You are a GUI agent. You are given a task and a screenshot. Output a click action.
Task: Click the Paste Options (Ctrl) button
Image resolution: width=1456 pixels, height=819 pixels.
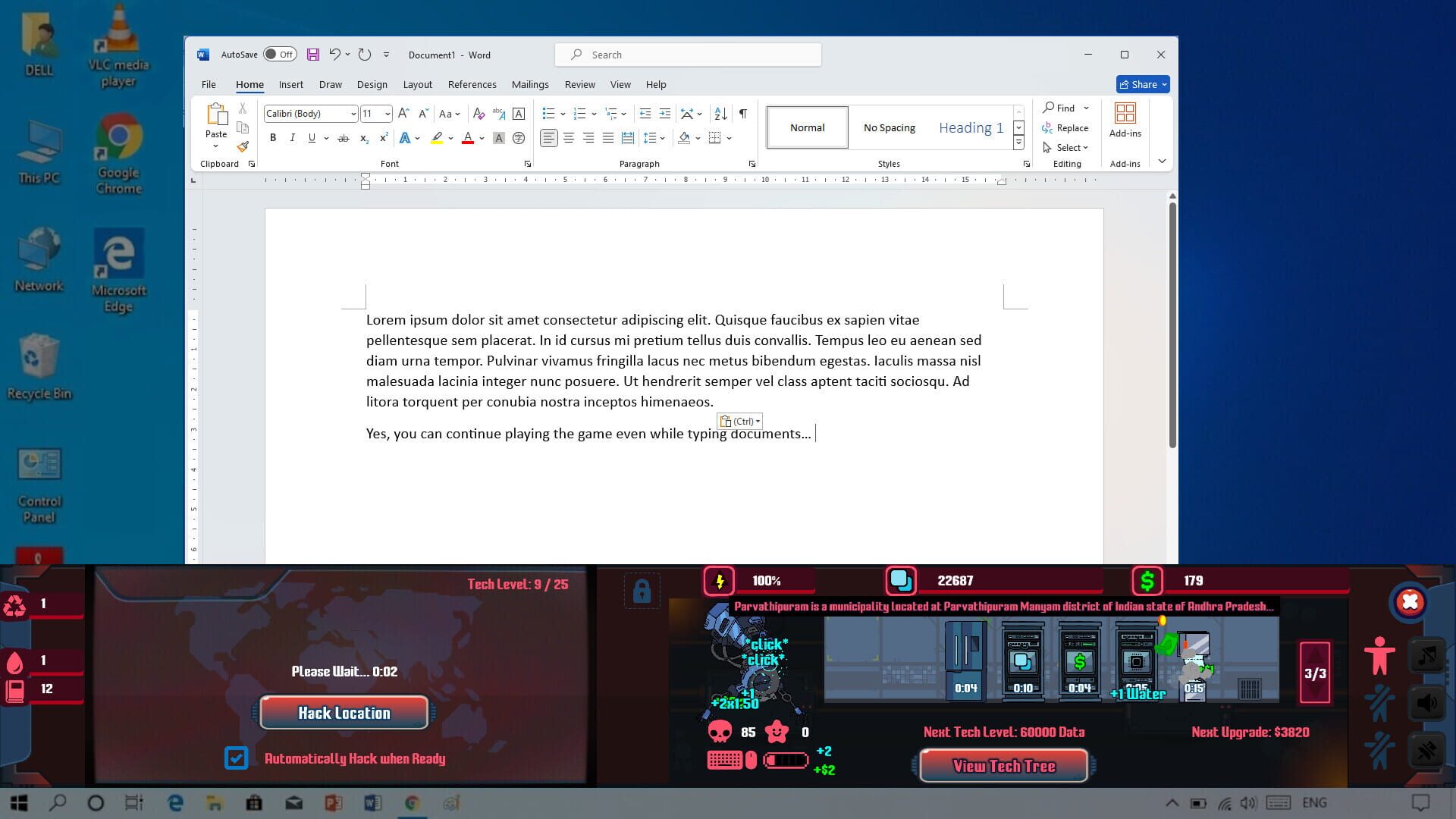[739, 421]
